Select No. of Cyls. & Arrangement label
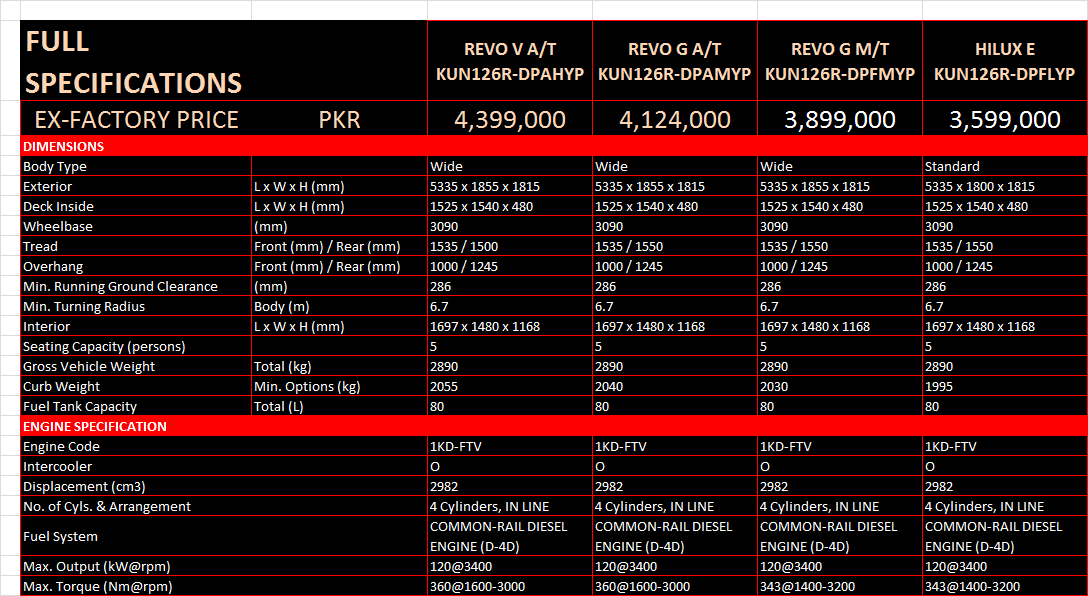The height and width of the screenshot is (596, 1088). (x=224, y=506)
